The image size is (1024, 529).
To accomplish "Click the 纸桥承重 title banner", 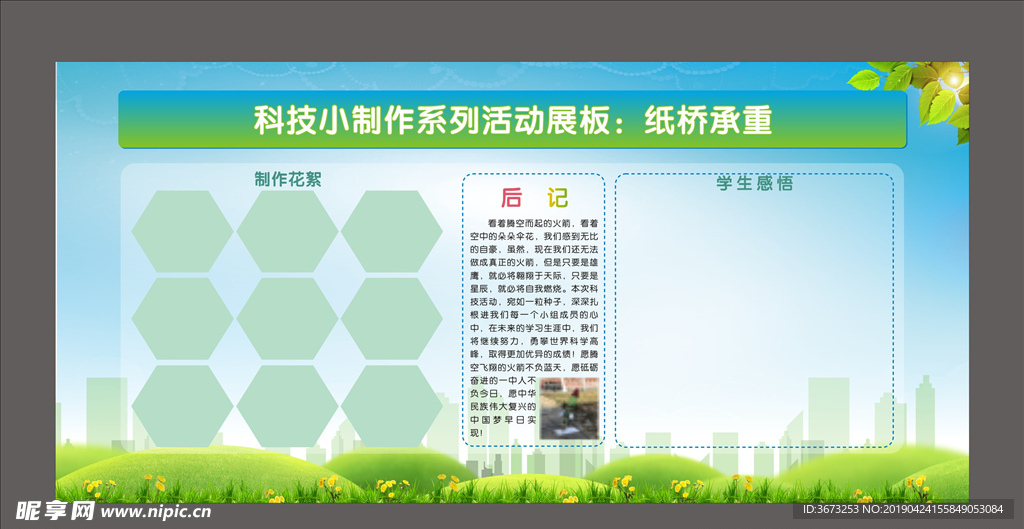I will tap(512, 120).
